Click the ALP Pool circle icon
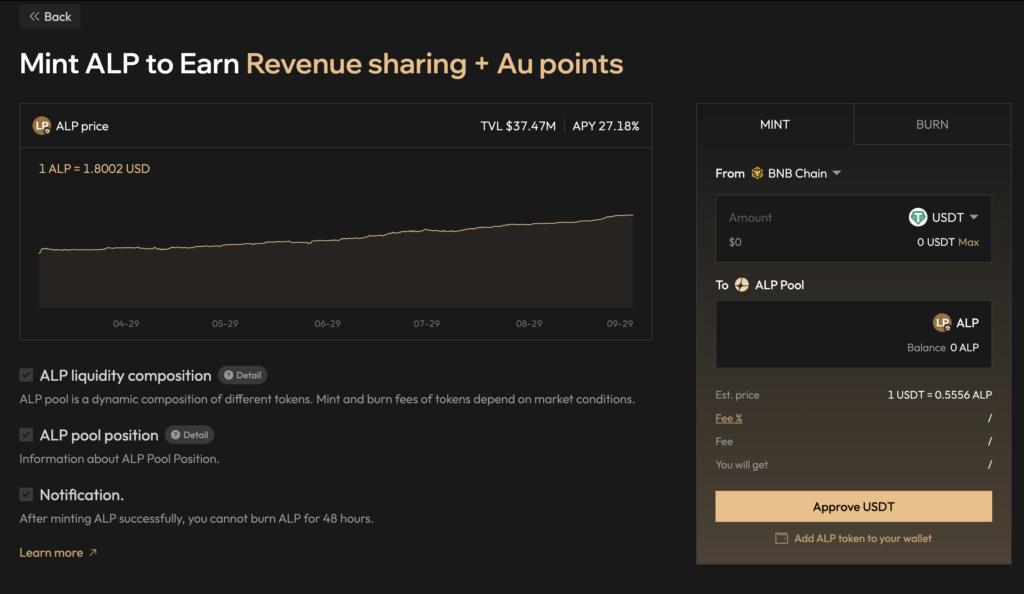The image size is (1024, 594). click(742, 285)
